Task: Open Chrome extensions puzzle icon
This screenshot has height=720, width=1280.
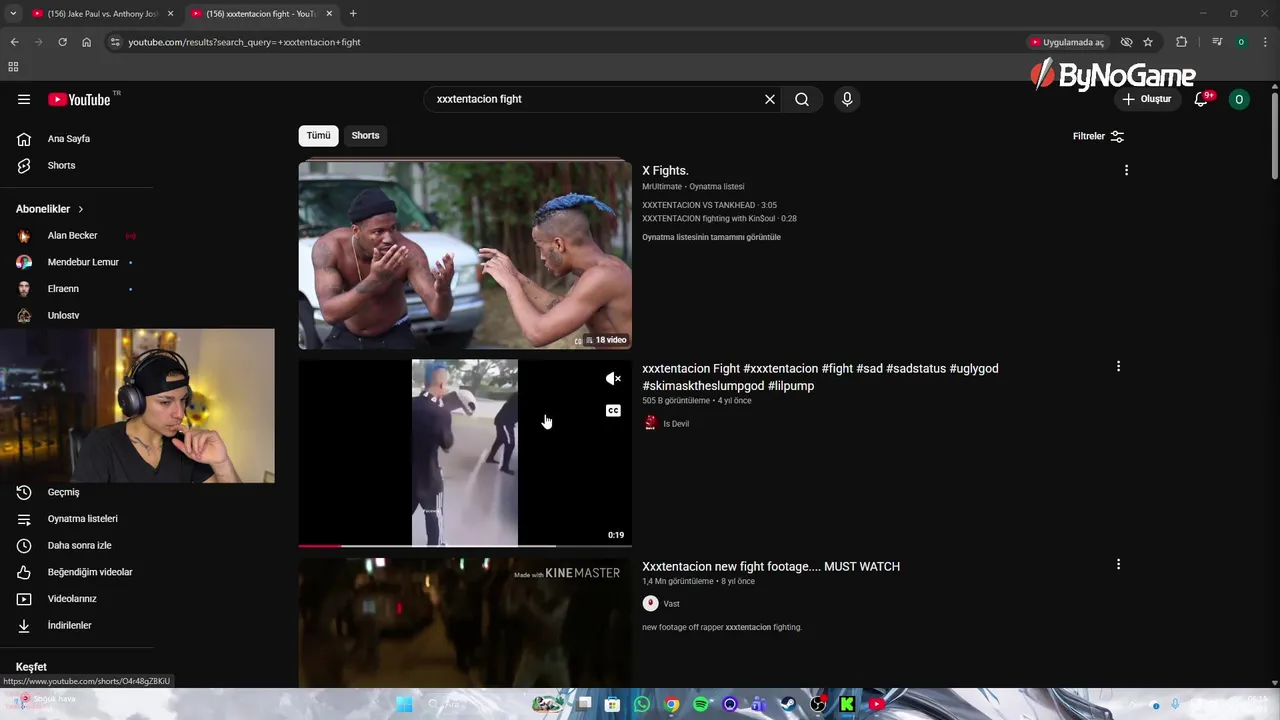Action: pyautogui.click(x=1181, y=42)
